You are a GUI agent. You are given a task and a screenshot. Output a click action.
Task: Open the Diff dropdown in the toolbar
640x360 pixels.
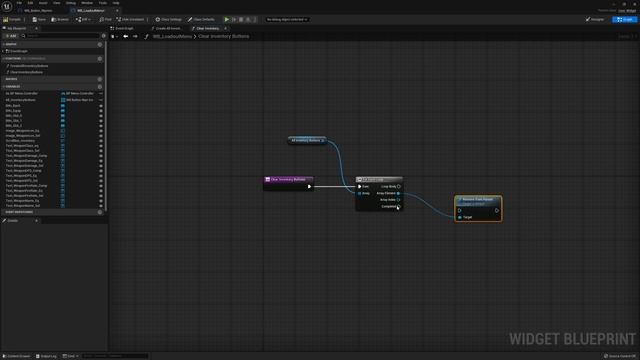[83, 20]
